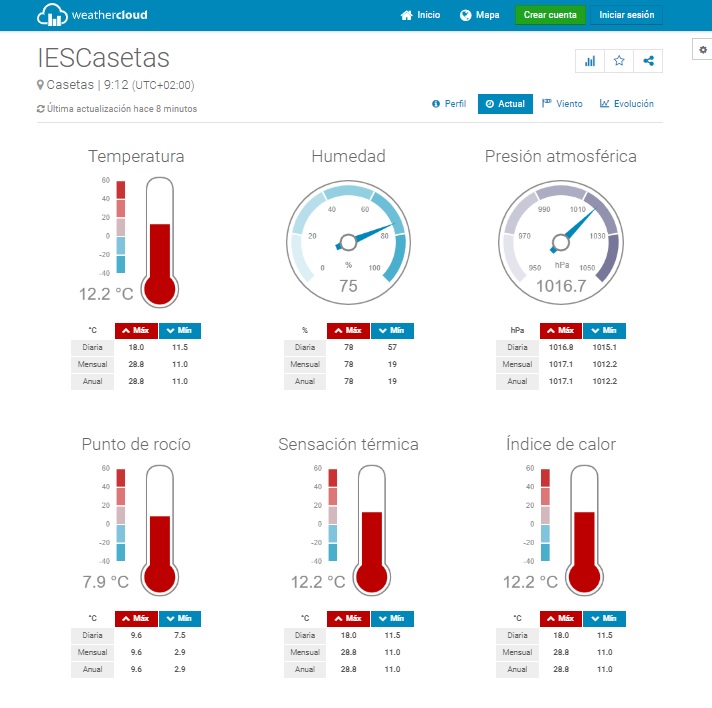
Task: Click the Temperatura thermometer gauge
Action: point(159,242)
